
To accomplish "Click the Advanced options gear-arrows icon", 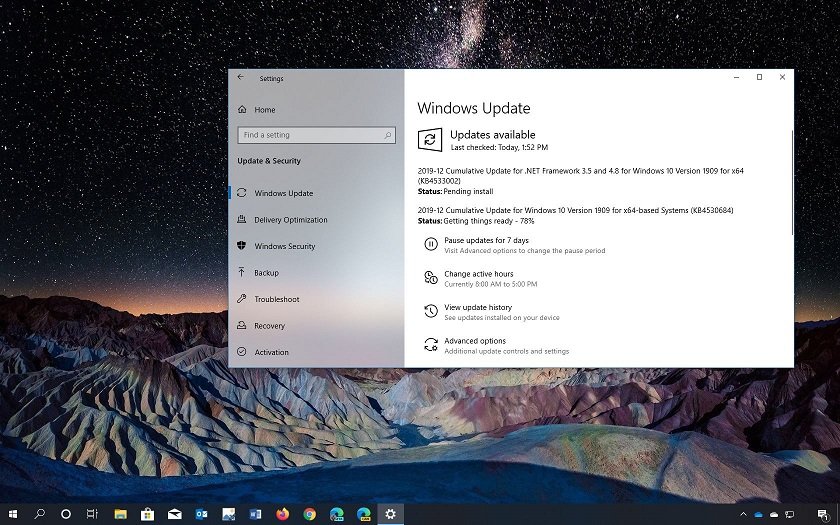I will (430, 344).
